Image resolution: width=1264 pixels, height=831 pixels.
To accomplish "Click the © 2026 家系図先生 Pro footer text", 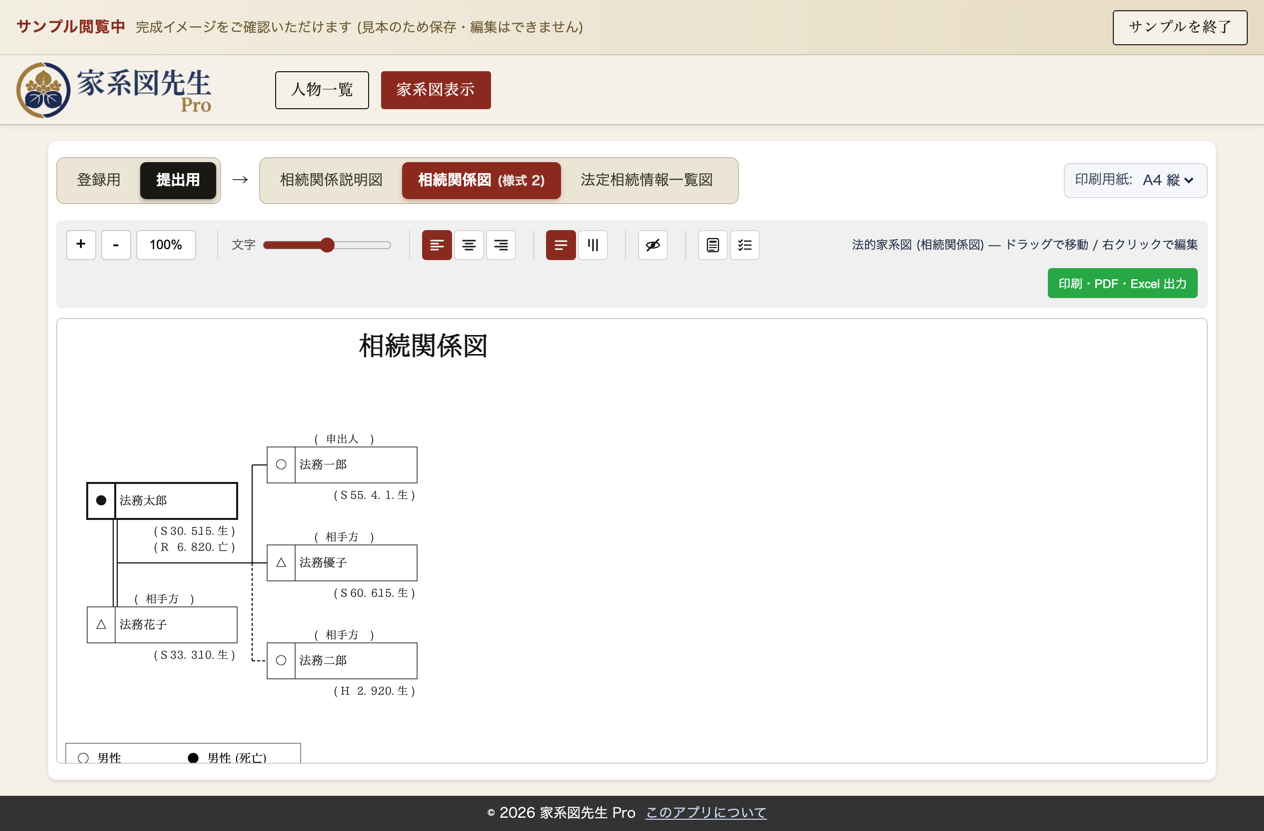I will click(x=561, y=813).
